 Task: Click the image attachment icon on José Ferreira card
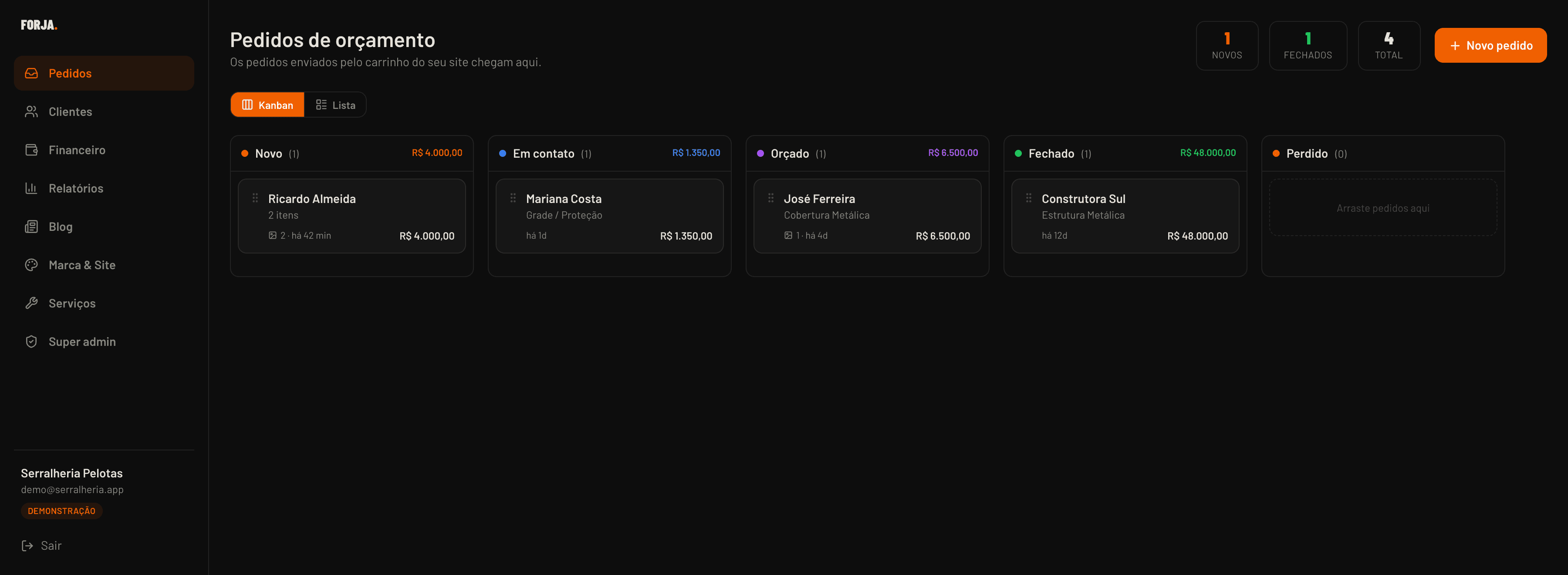click(788, 236)
